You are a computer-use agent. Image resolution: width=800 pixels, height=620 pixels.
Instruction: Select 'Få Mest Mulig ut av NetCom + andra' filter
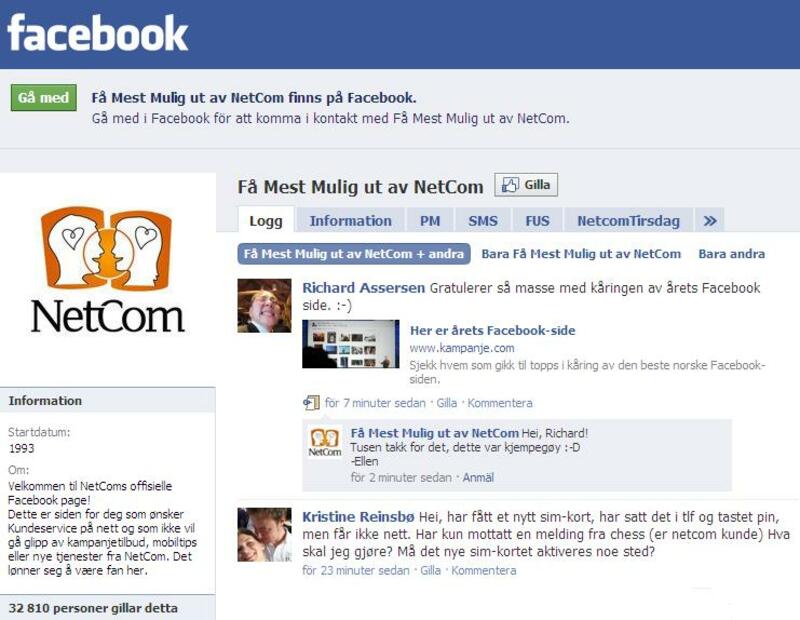[354, 254]
